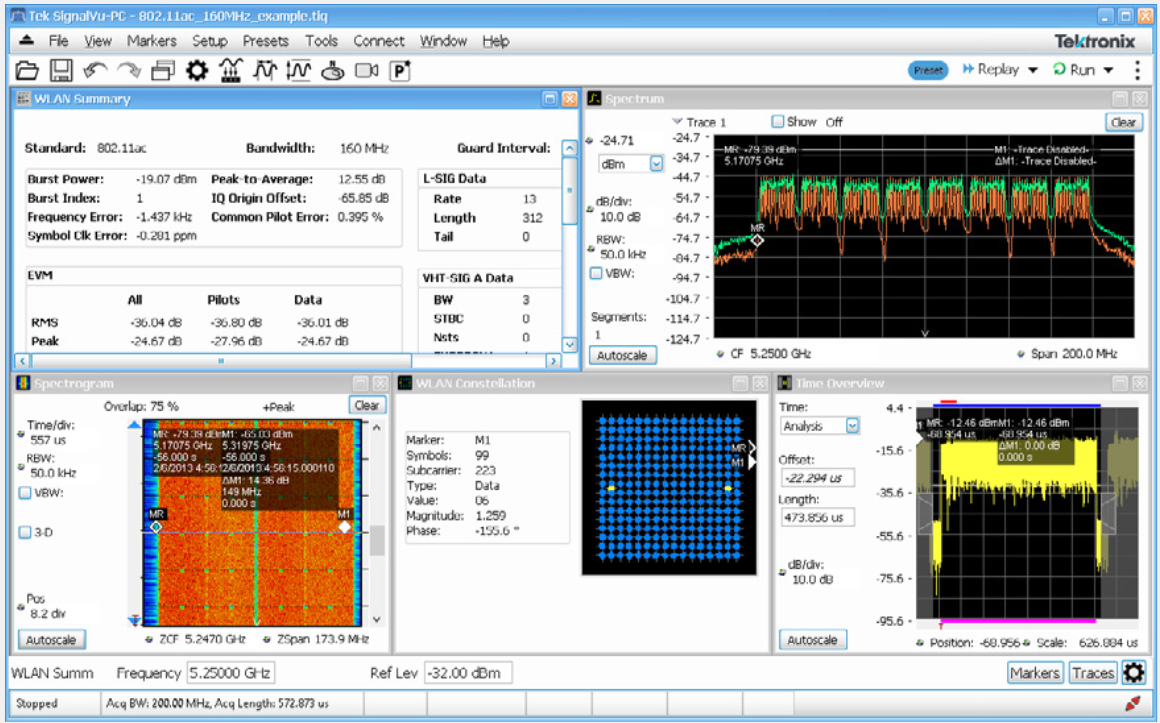Click Autoscale in the Spectrum panel
This screenshot has height=723, width=1160.
622,355
